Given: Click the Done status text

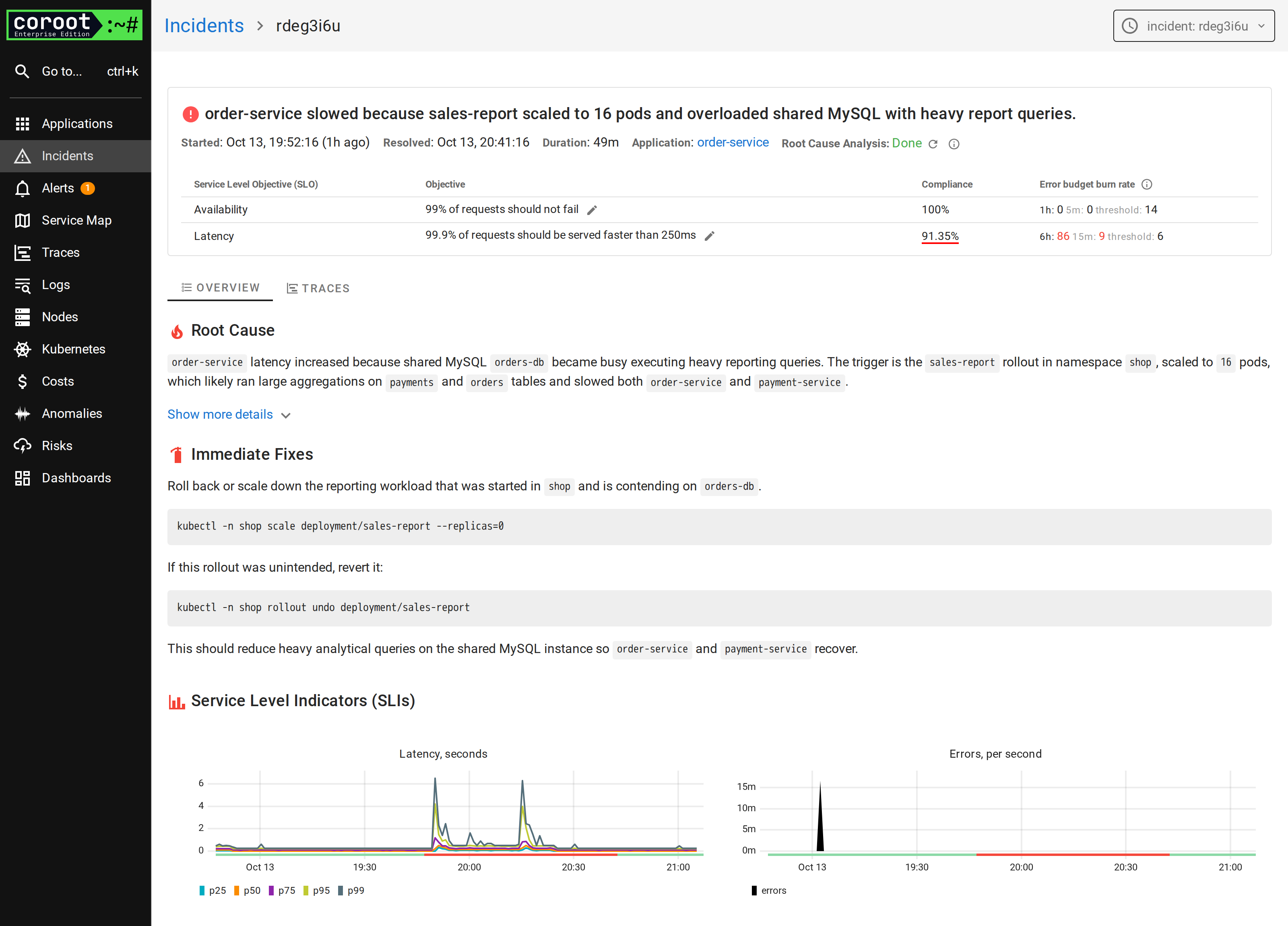Looking at the screenshot, I should (906, 143).
